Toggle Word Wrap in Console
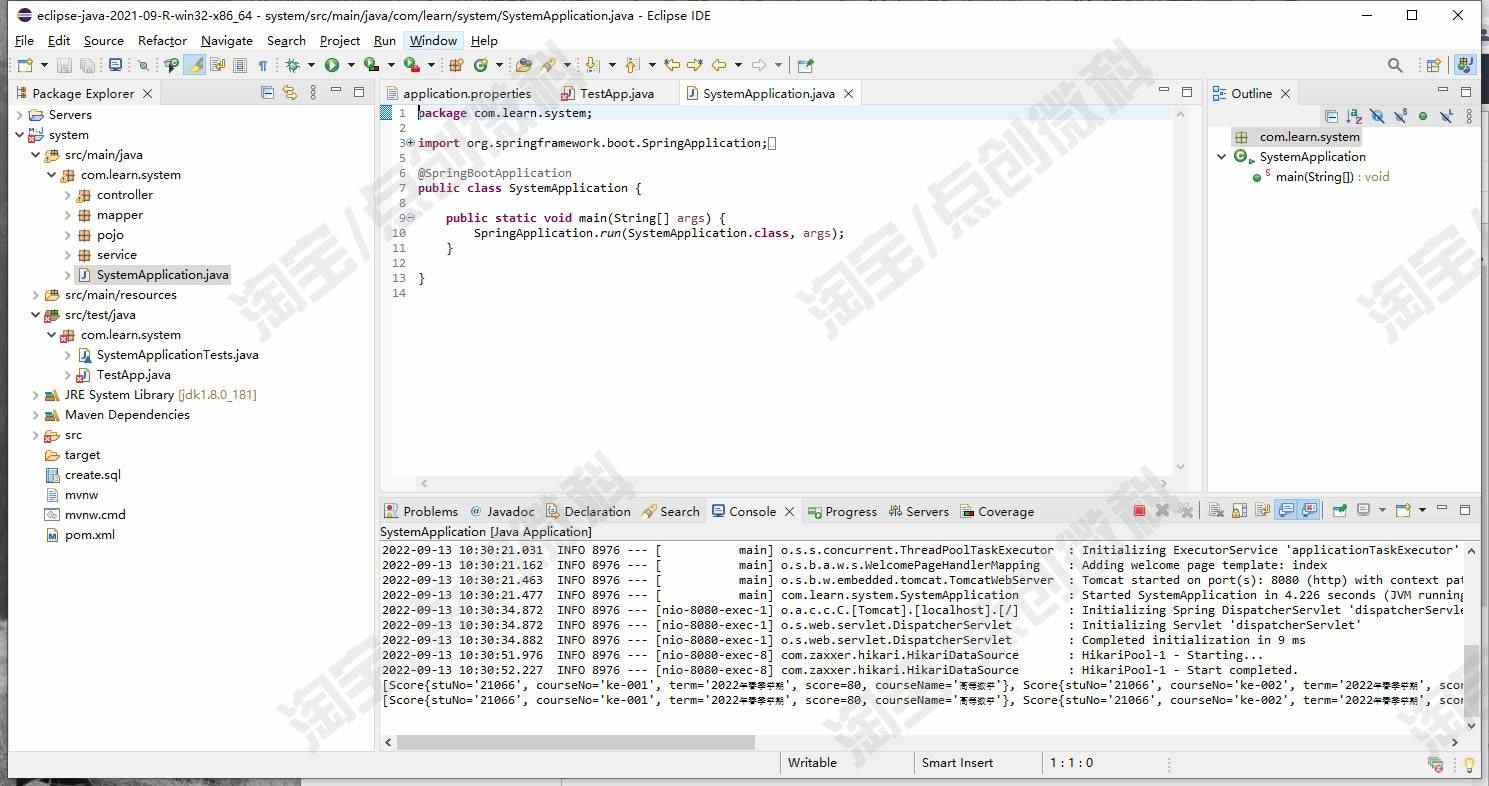Image resolution: width=1489 pixels, height=786 pixels. point(1263,511)
